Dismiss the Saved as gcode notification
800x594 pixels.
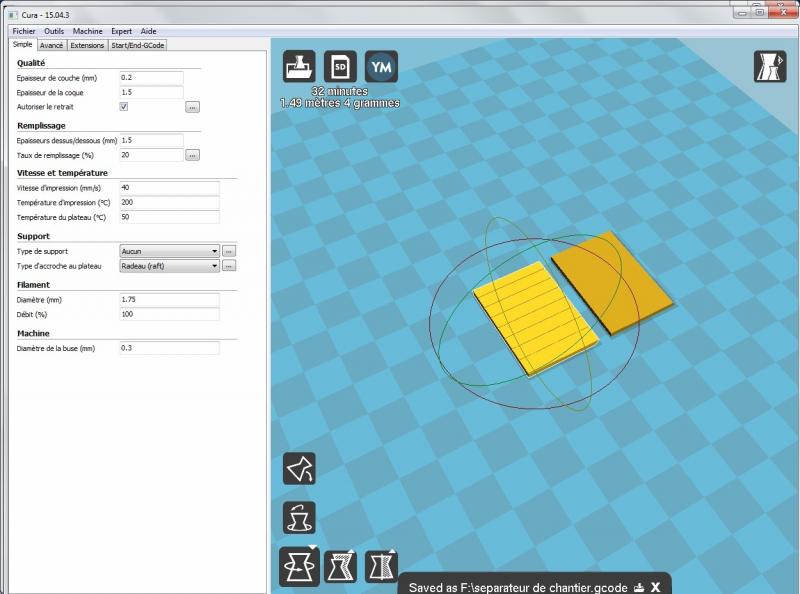(x=655, y=587)
